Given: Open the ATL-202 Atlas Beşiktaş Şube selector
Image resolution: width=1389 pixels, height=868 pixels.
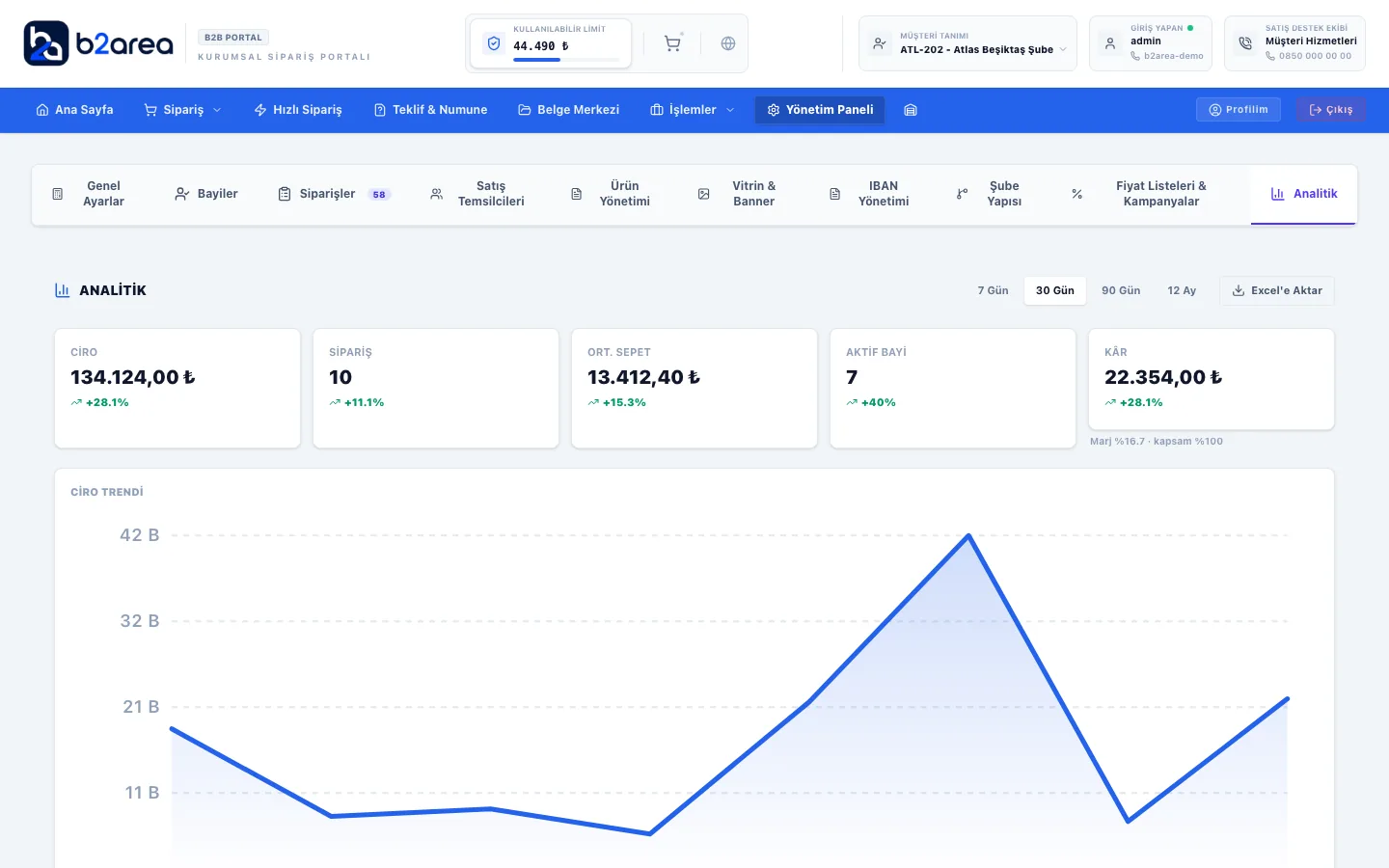Looking at the screenshot, I should [967, 43].
